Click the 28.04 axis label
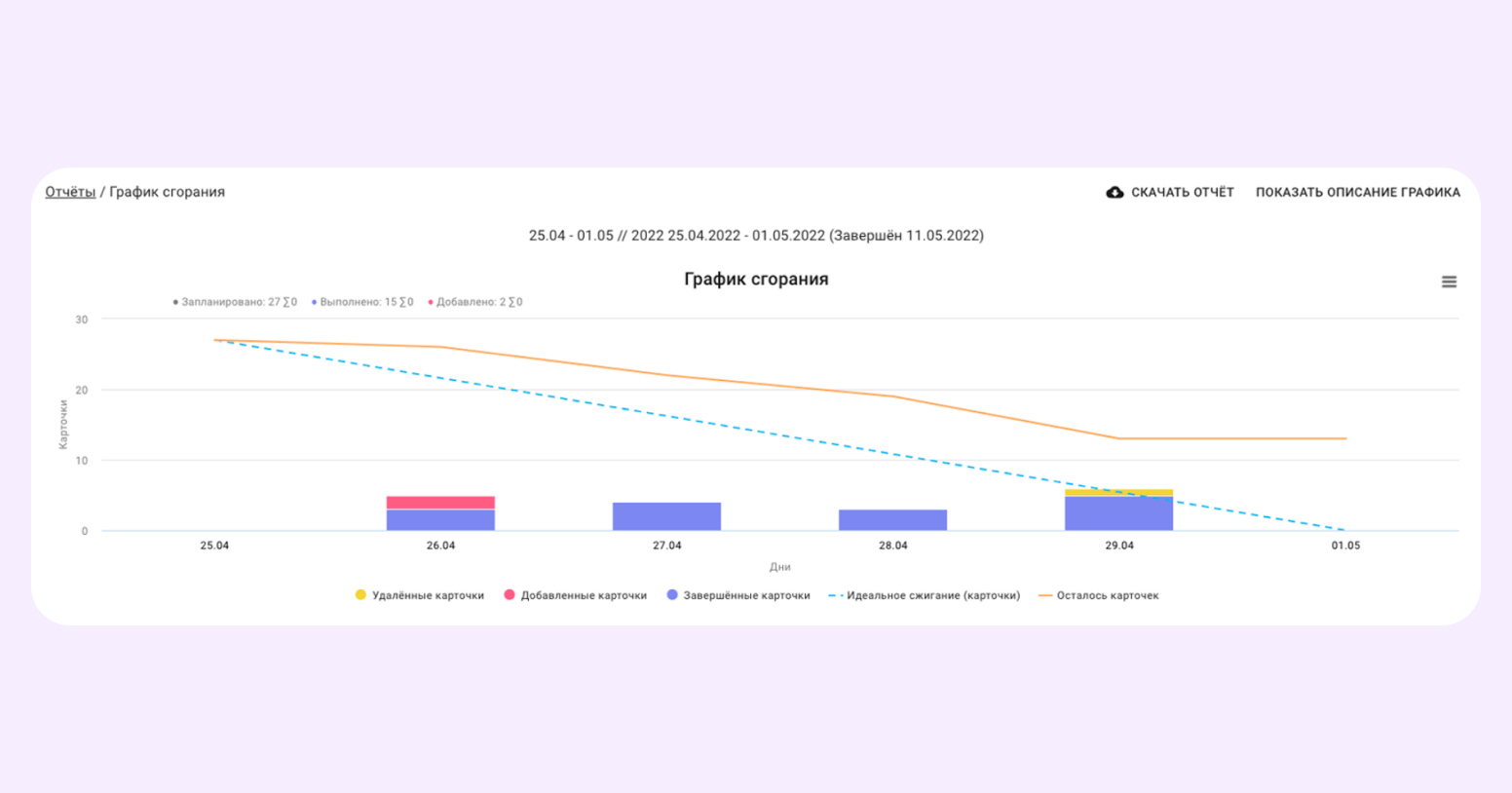 click(x=892, y=546)
